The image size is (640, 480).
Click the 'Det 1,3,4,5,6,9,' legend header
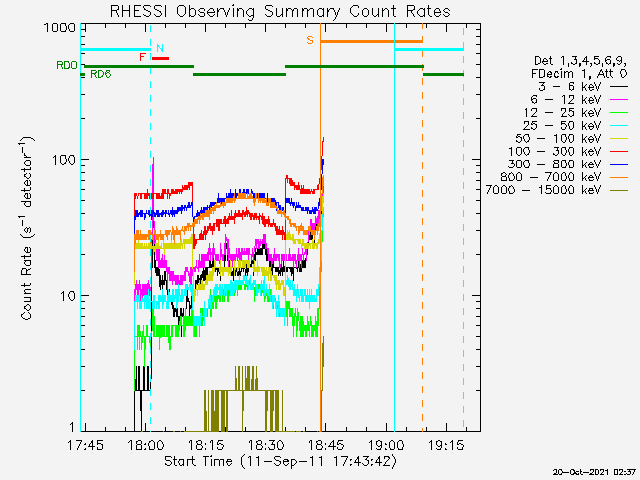point(580,61)
